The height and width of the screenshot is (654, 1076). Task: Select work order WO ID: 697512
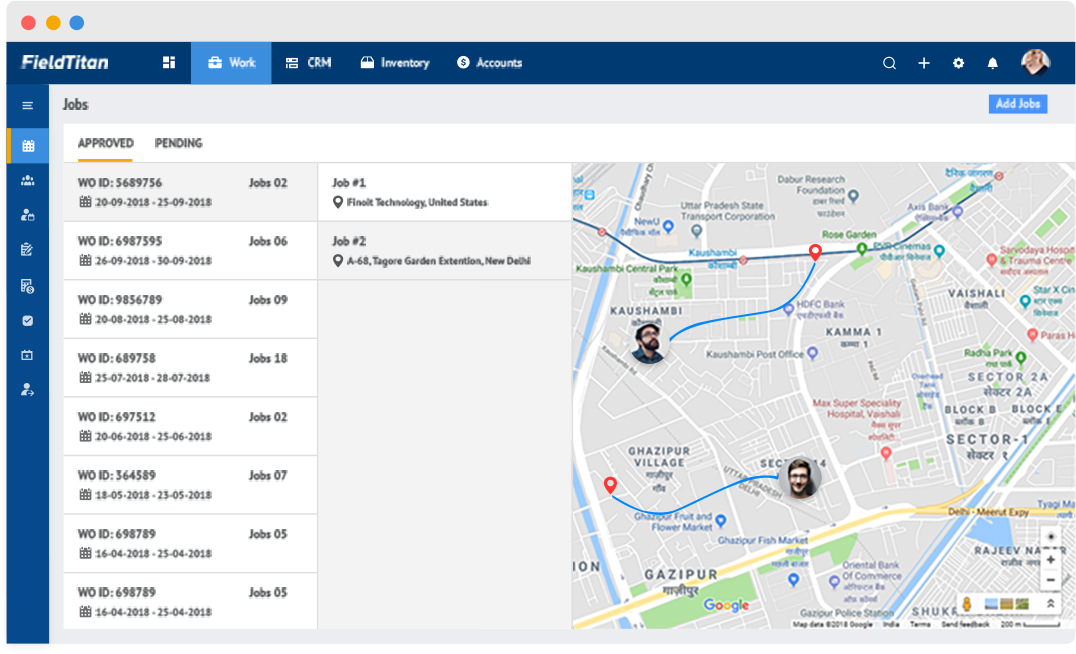pos(190,426)
